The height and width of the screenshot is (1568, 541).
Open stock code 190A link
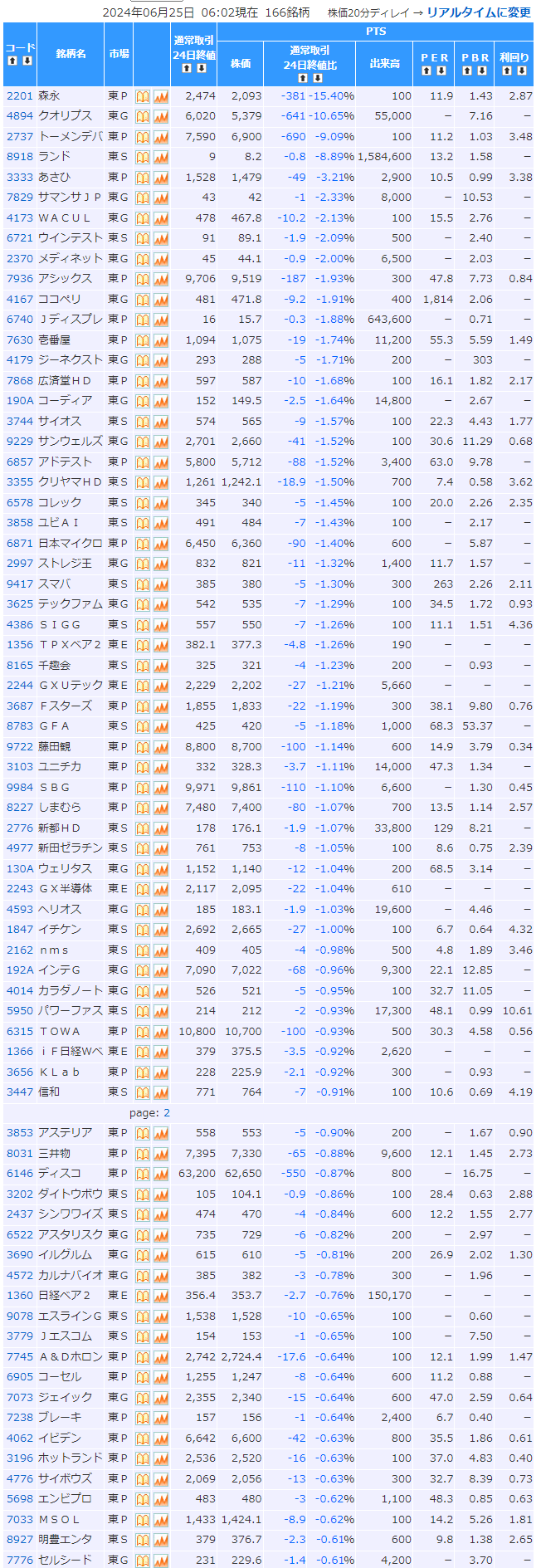tap(20, 401)
